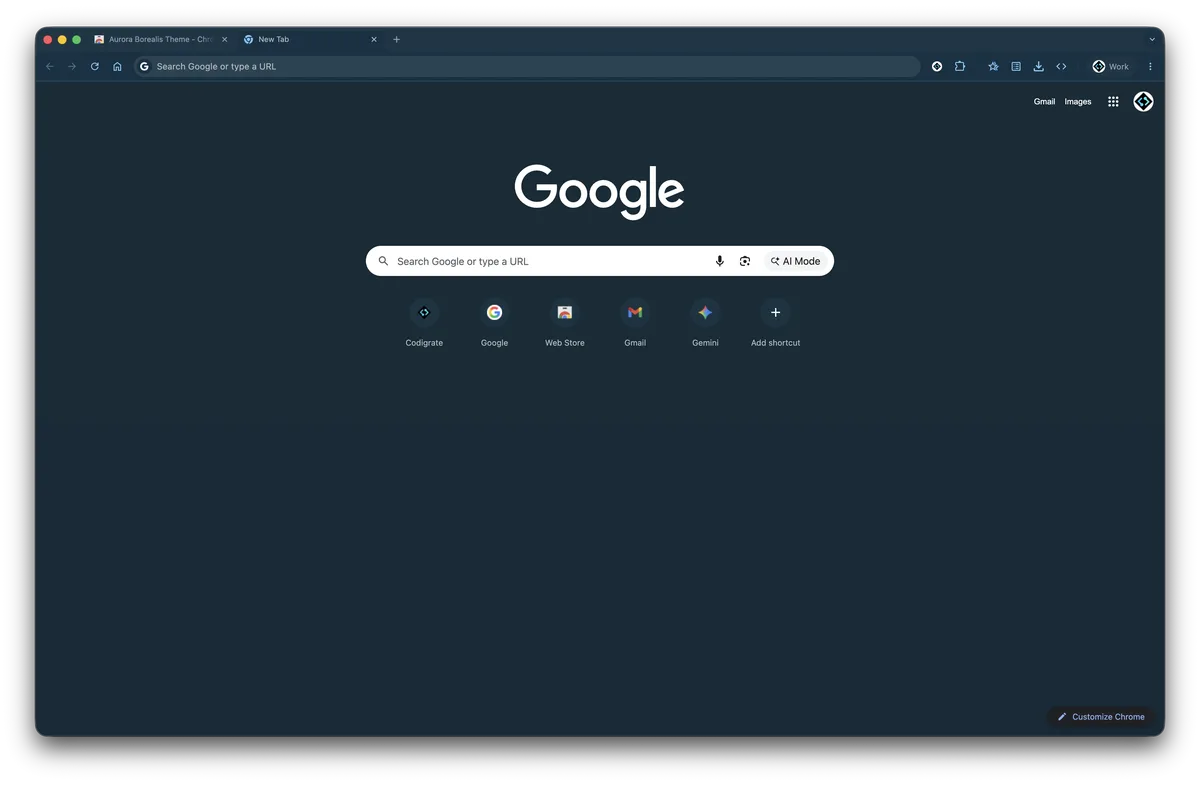
Task: Go forward with the forward arrow
Action: [x=72, y=67]
